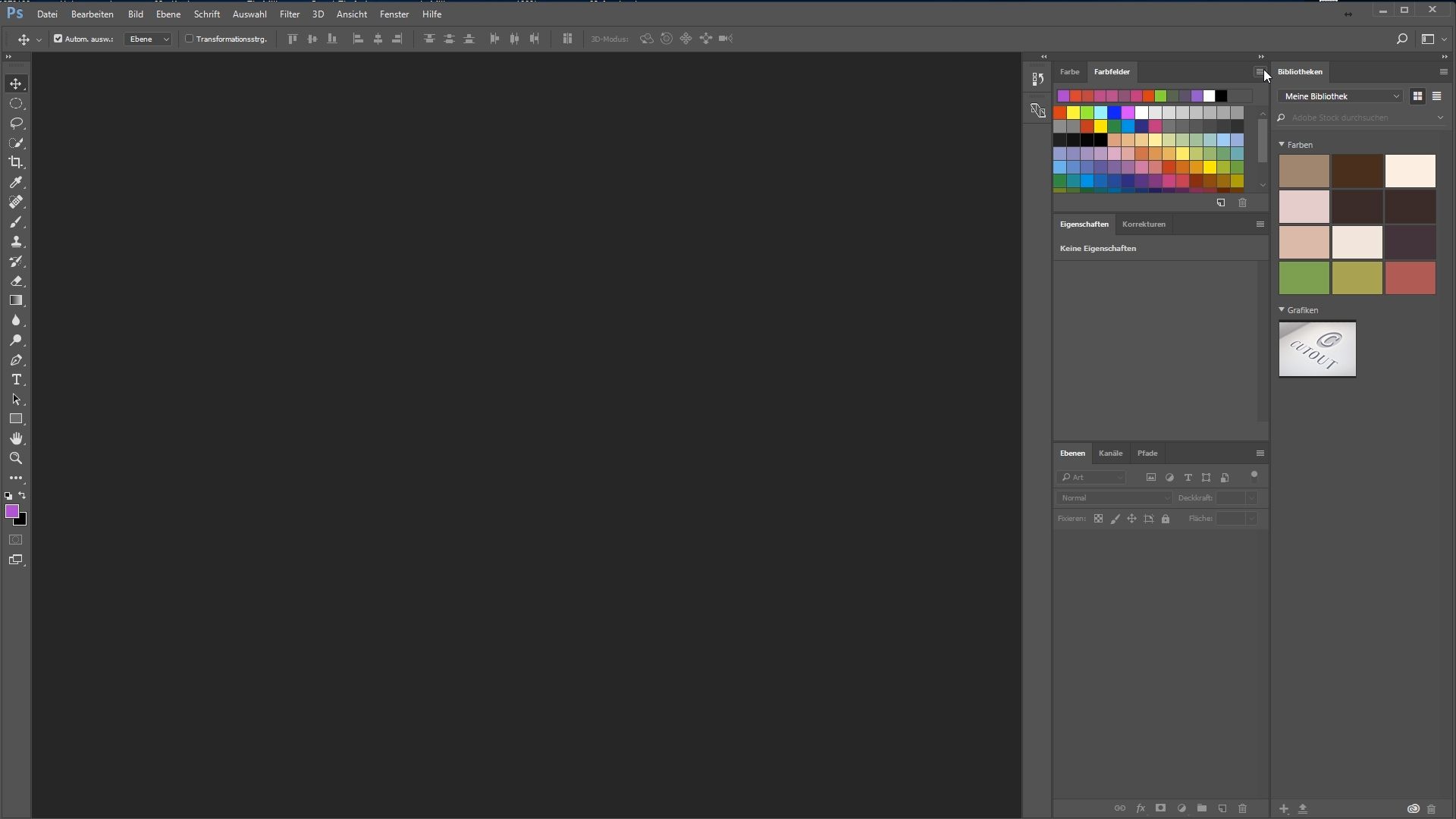Reset default foreground and background colors
This screenshot has width=1456, height=819.
coord(8,496)
